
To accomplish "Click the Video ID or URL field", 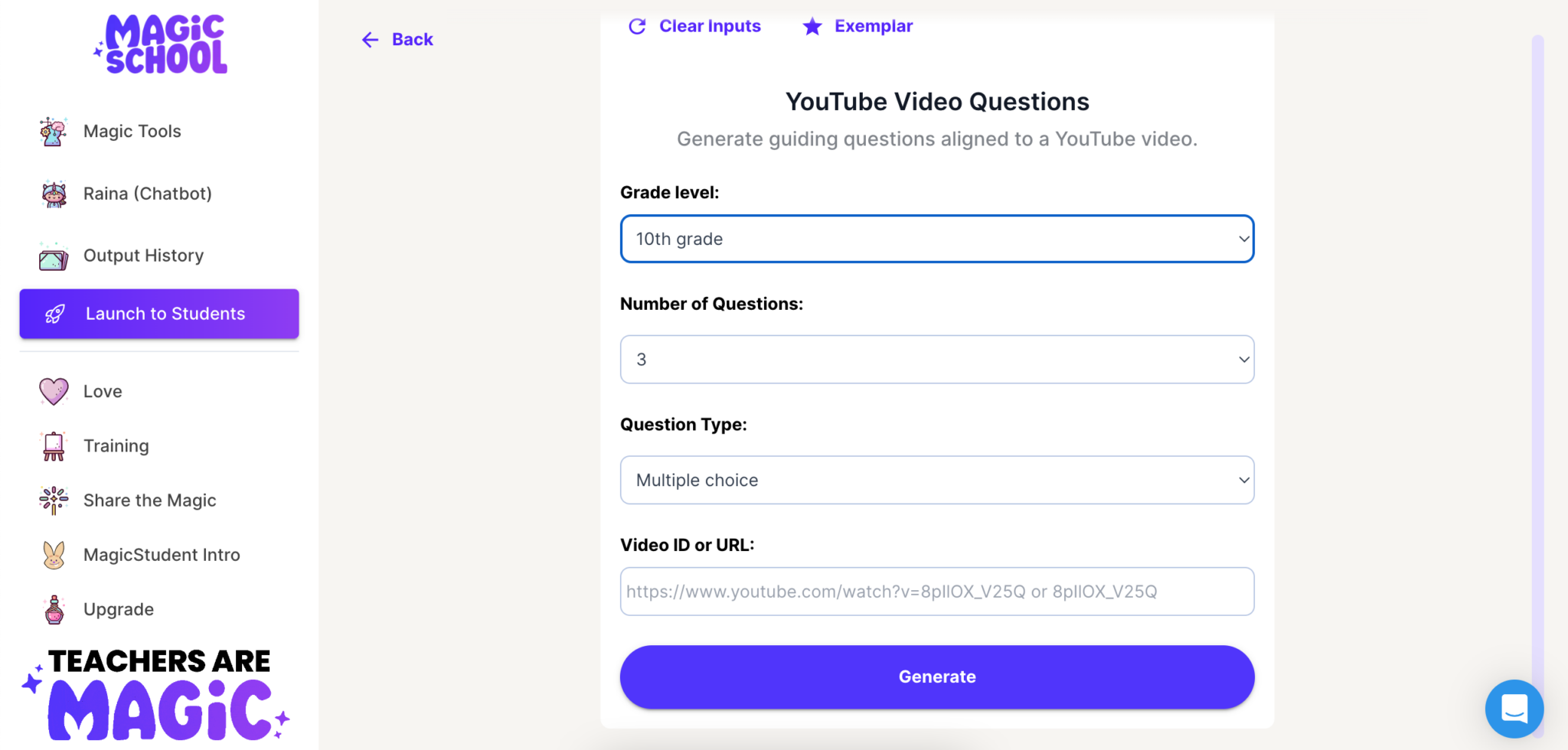I will pos(936,591).
